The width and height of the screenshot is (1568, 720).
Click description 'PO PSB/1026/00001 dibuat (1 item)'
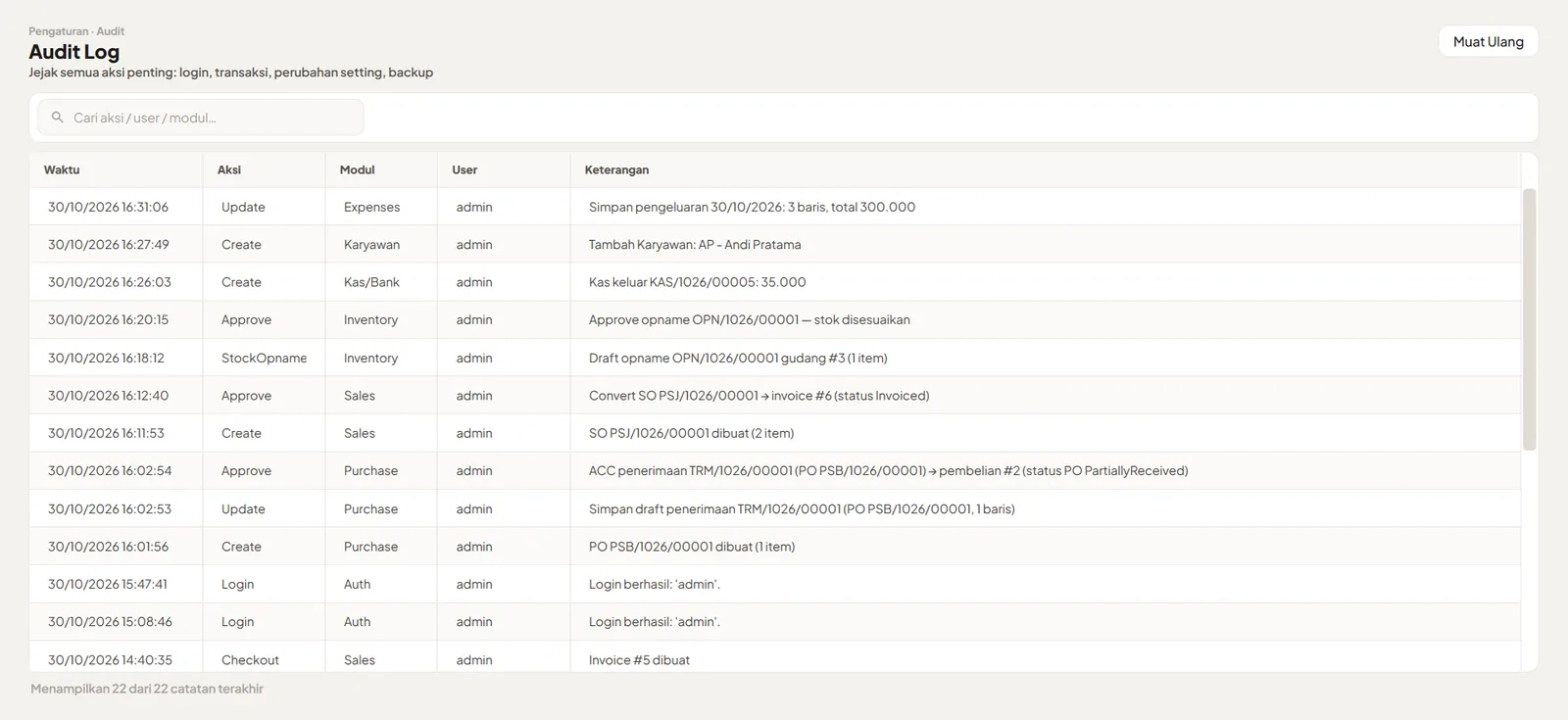[692, 547]
